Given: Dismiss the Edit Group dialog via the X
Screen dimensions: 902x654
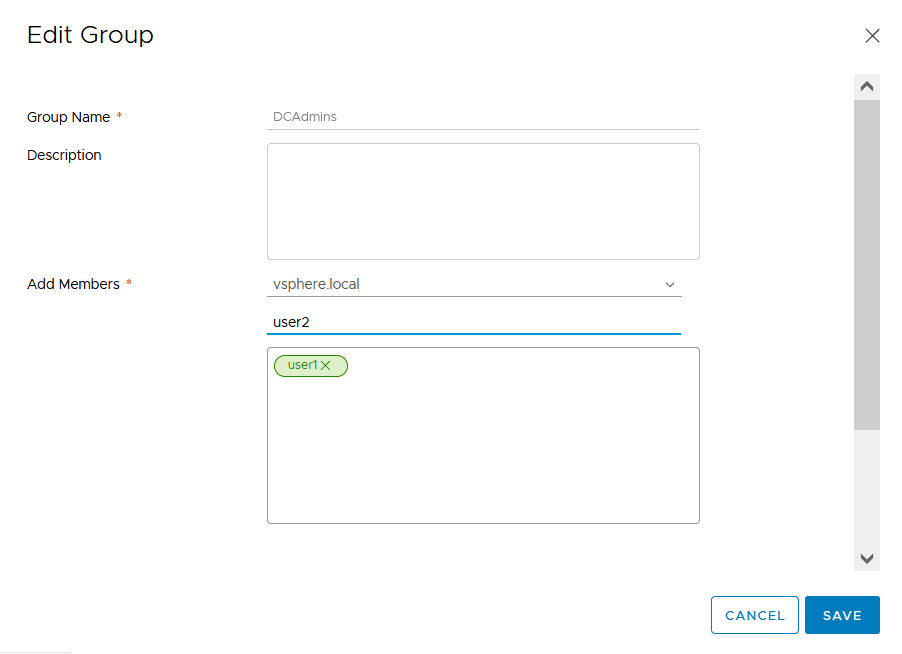Looking at the screenshot, I should tap(871, 35).
